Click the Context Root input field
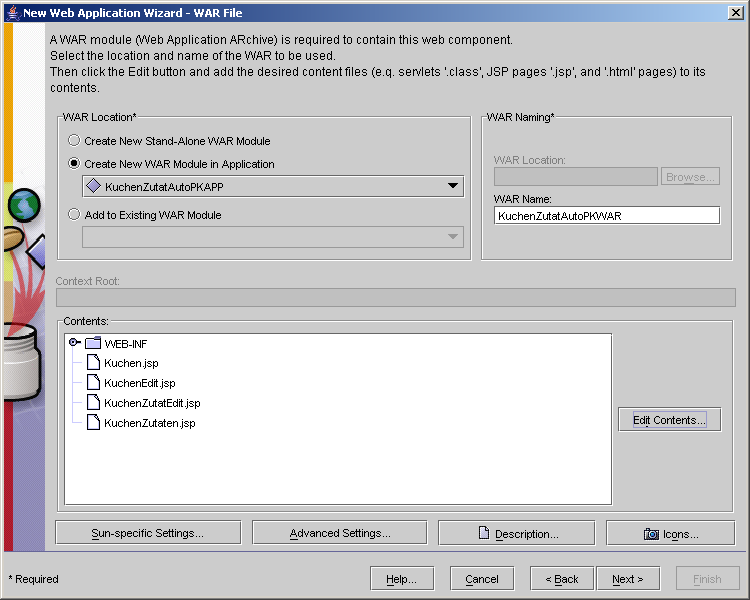 [x=396, y=298]
